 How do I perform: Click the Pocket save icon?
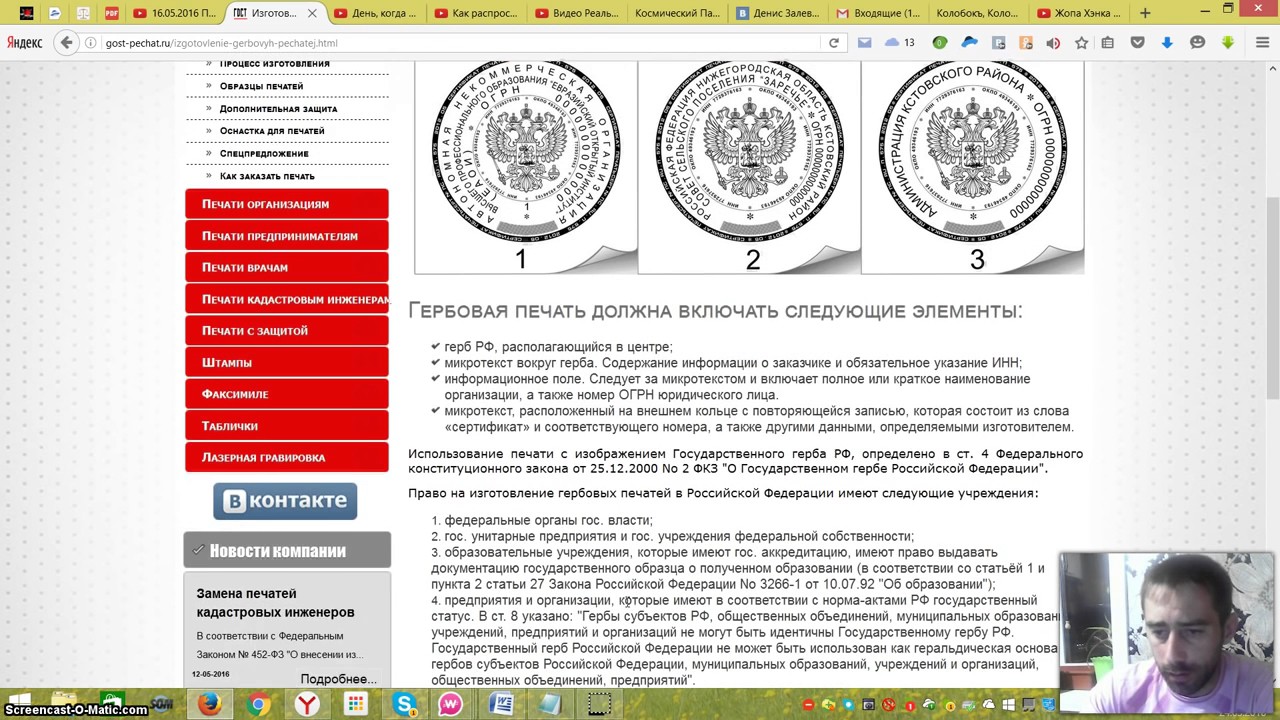(x=1137, y=43)
